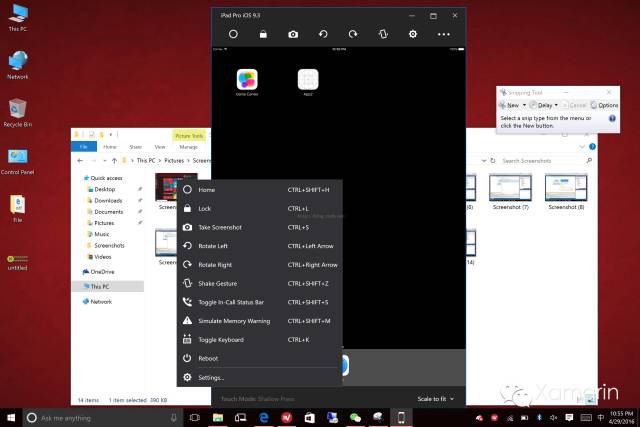Click the Explorer help question mark icon
Viewport: 640px width, 427px height.
(x=592, y=147)
